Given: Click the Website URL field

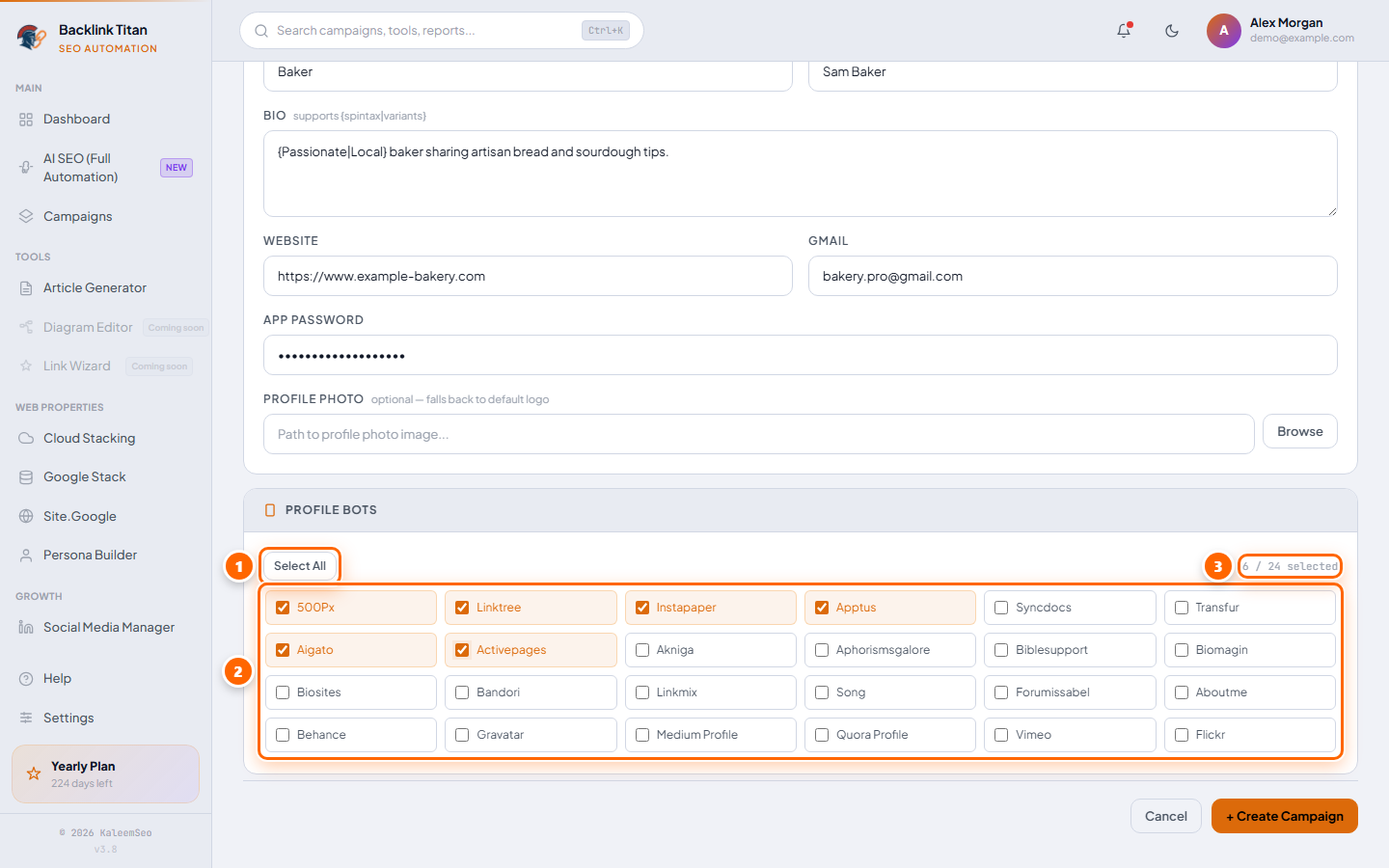Looking at the screenshot, I should tap(528, 276).
